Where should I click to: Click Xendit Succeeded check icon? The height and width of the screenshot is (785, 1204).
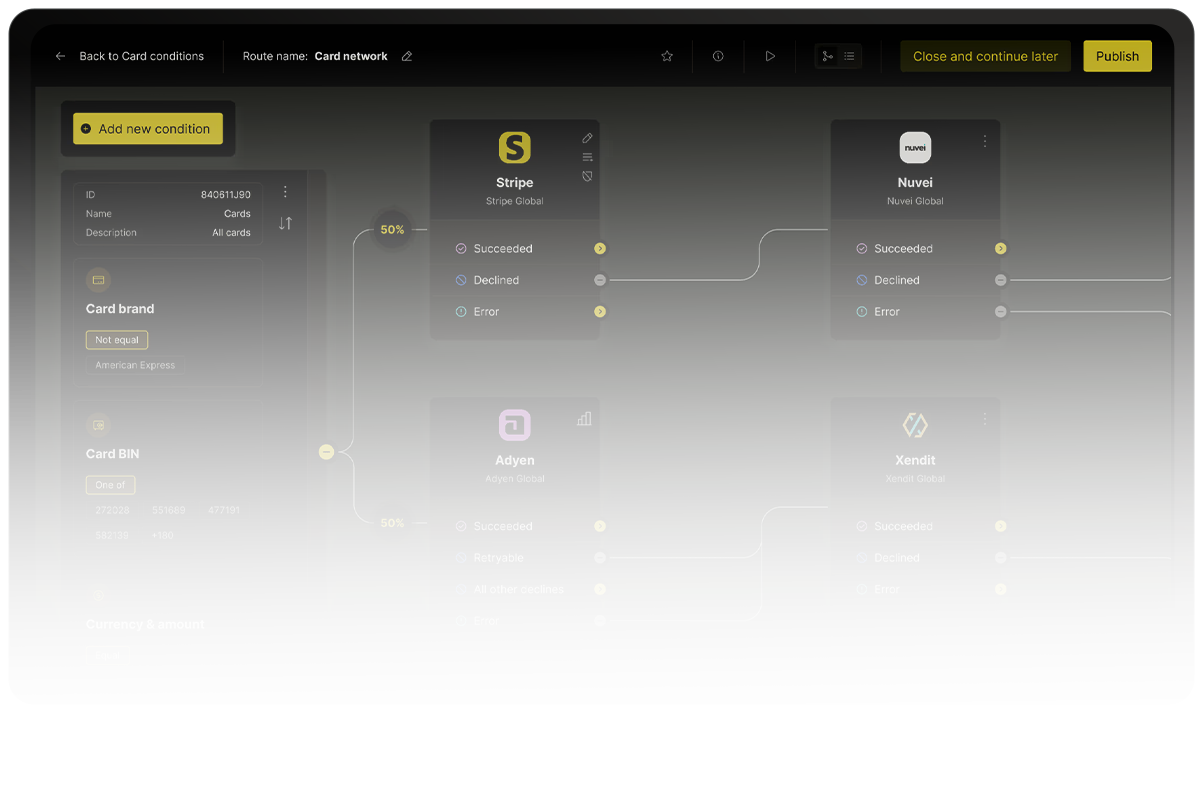[862, 526]
